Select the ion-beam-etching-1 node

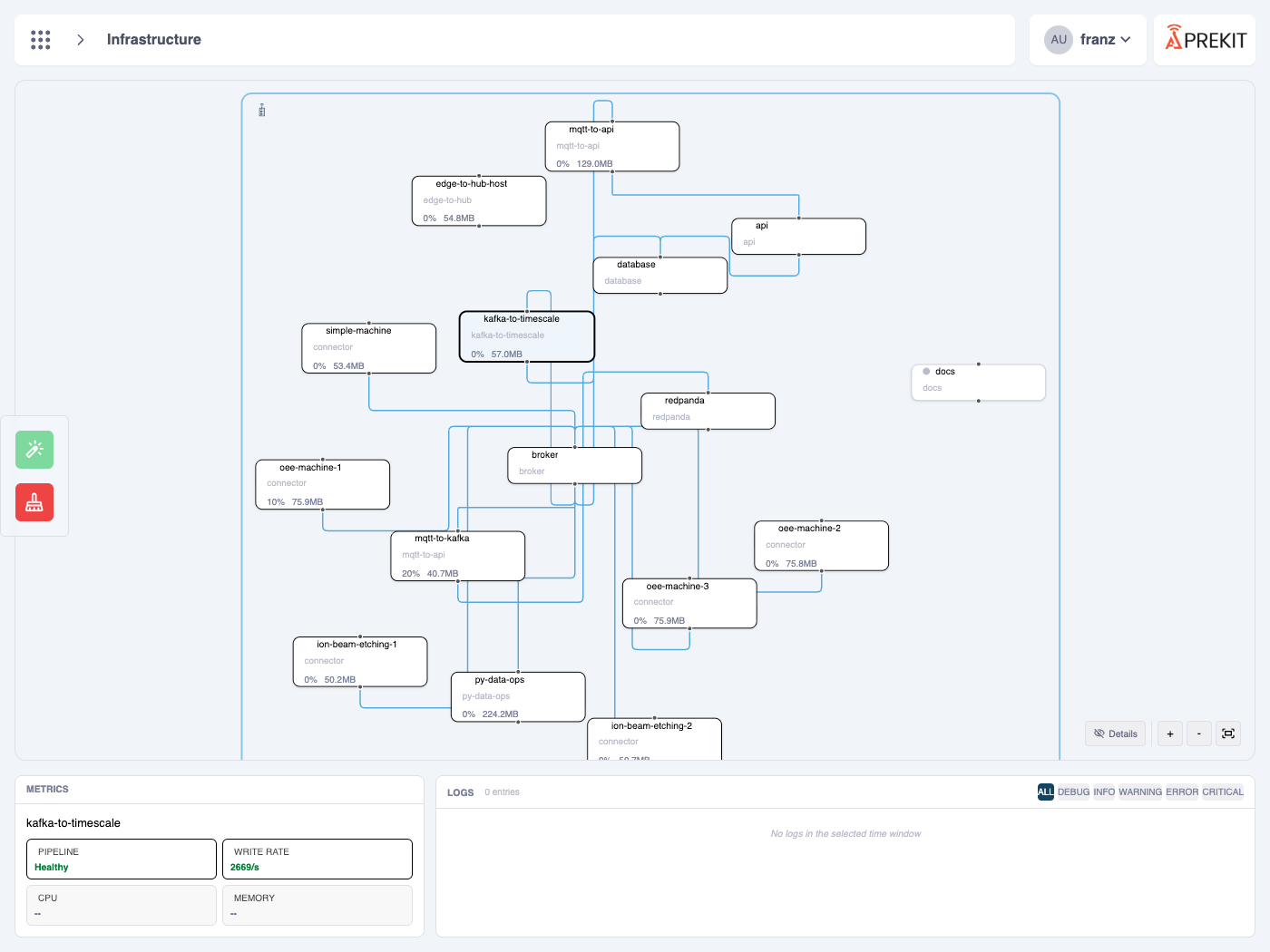[360, 662]
